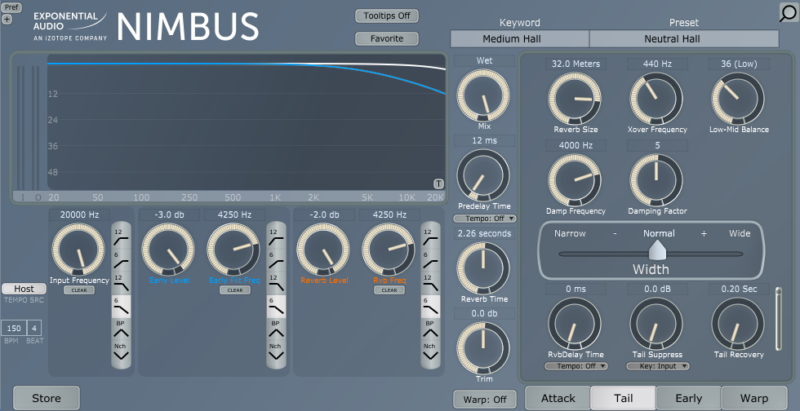Click the Wet/Dry Mix knob
800x411 pixels.
click(483, 97)
